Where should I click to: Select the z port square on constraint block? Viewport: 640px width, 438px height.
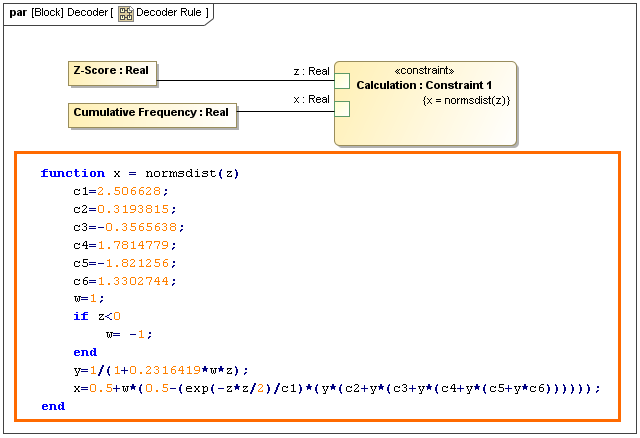[x=342, y=82]
